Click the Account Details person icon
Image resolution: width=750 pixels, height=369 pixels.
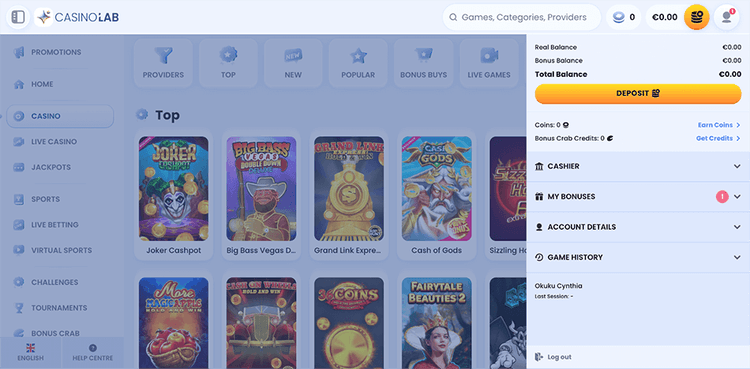(539, 227)
